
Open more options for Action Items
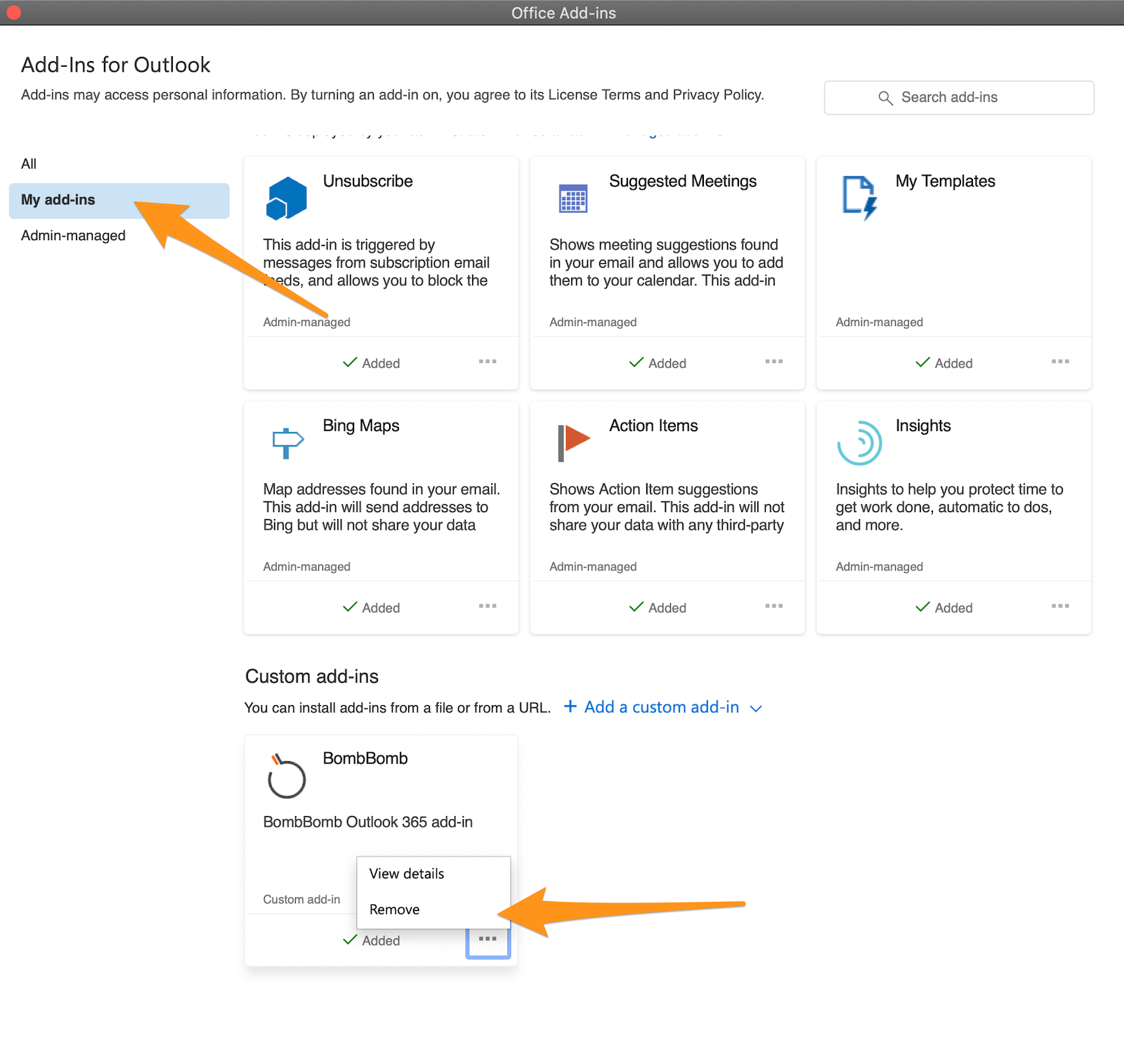click(x=774, y=606)
